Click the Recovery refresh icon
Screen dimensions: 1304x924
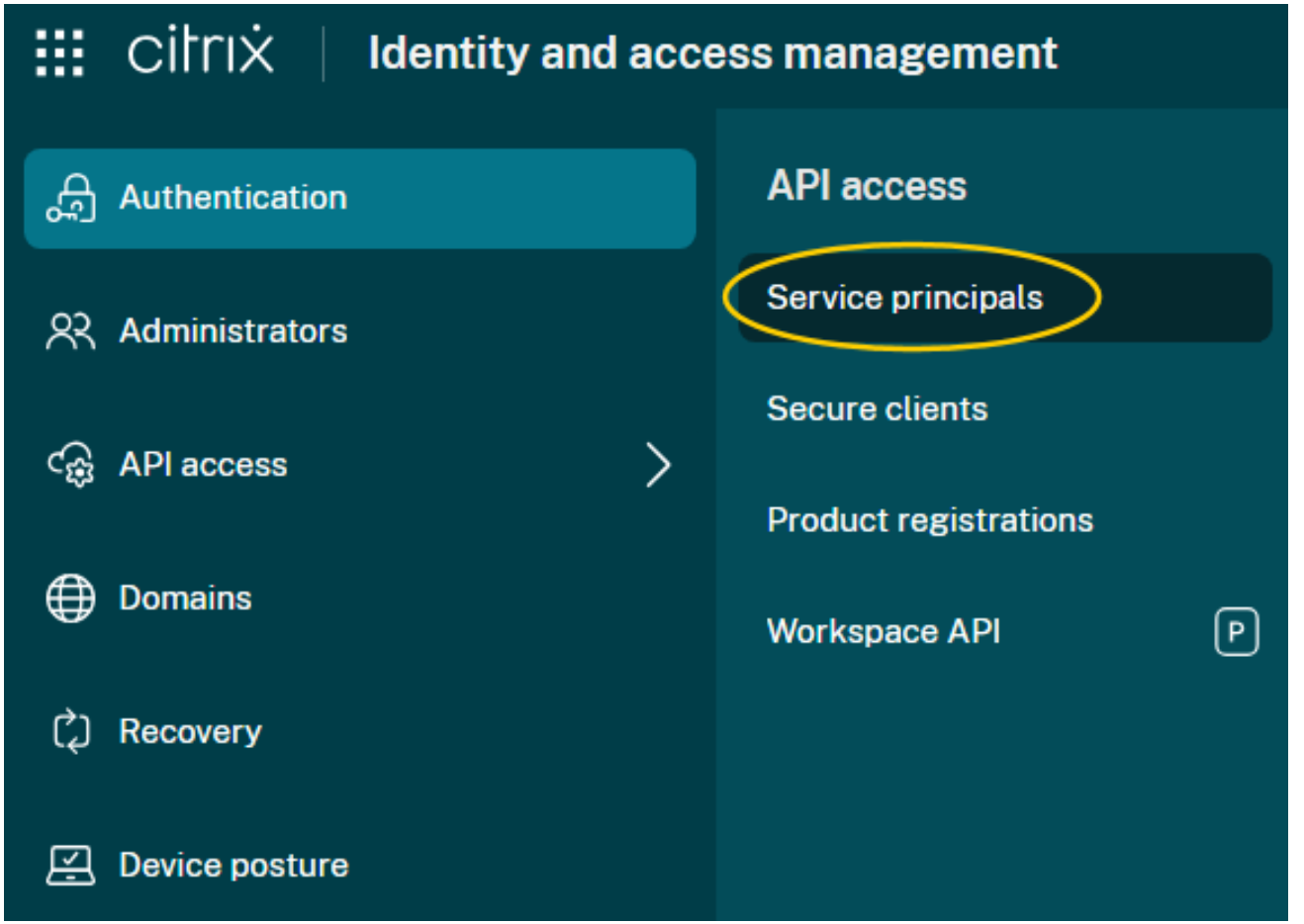tap(70, 732)
